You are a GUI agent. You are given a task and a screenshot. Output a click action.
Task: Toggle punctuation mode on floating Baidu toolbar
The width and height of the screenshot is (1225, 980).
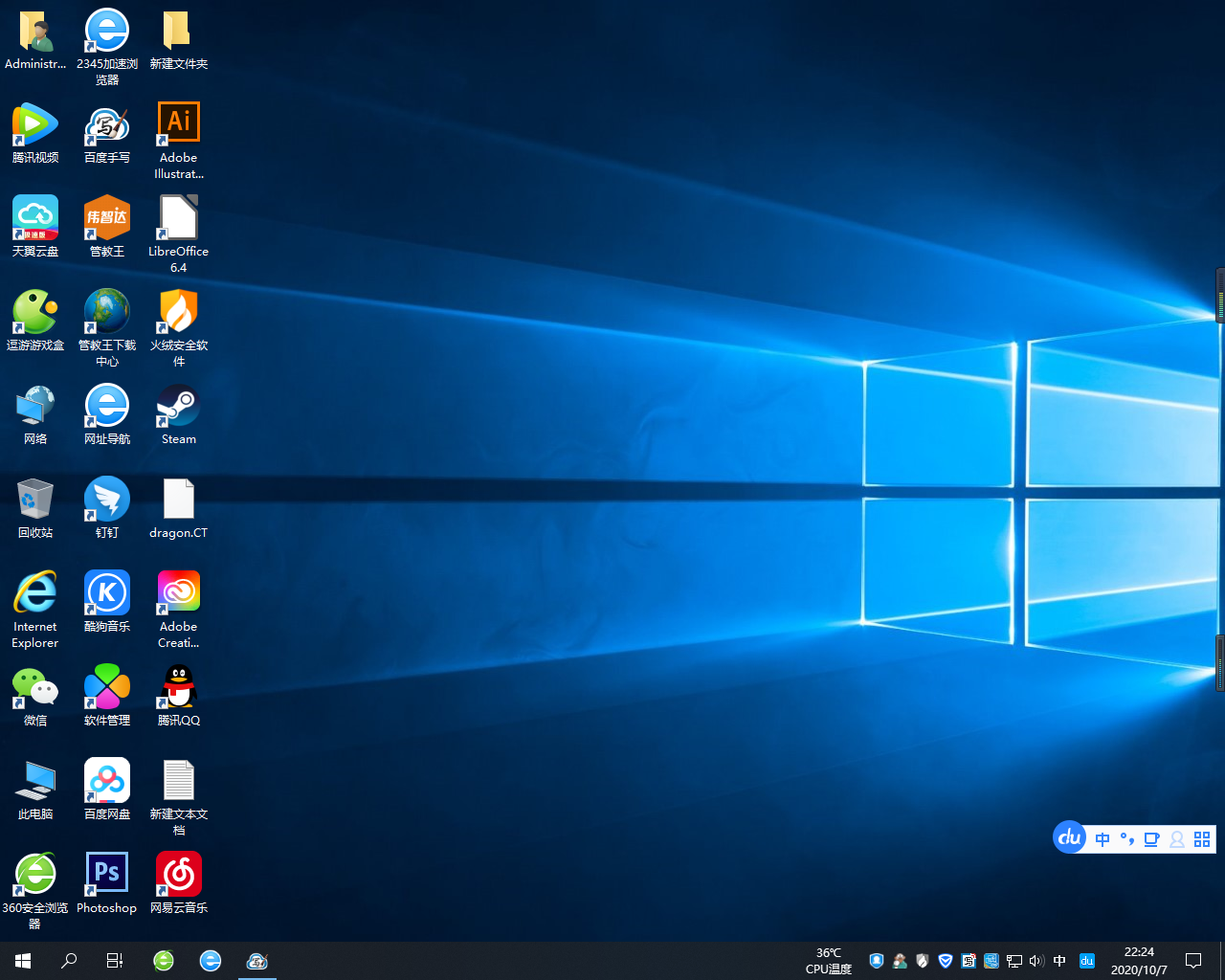coord(1127,839)
